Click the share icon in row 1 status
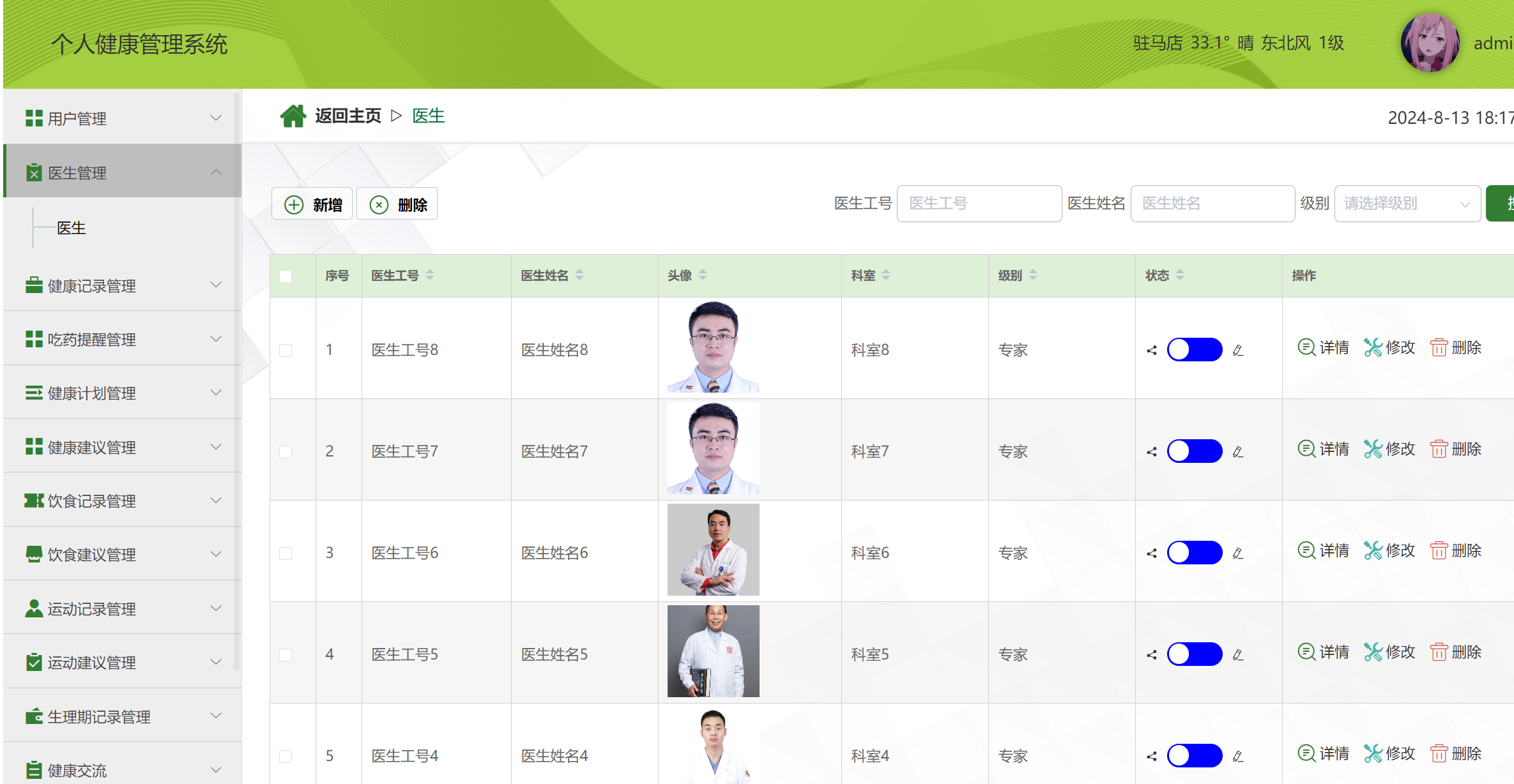 coord(1152,351)
